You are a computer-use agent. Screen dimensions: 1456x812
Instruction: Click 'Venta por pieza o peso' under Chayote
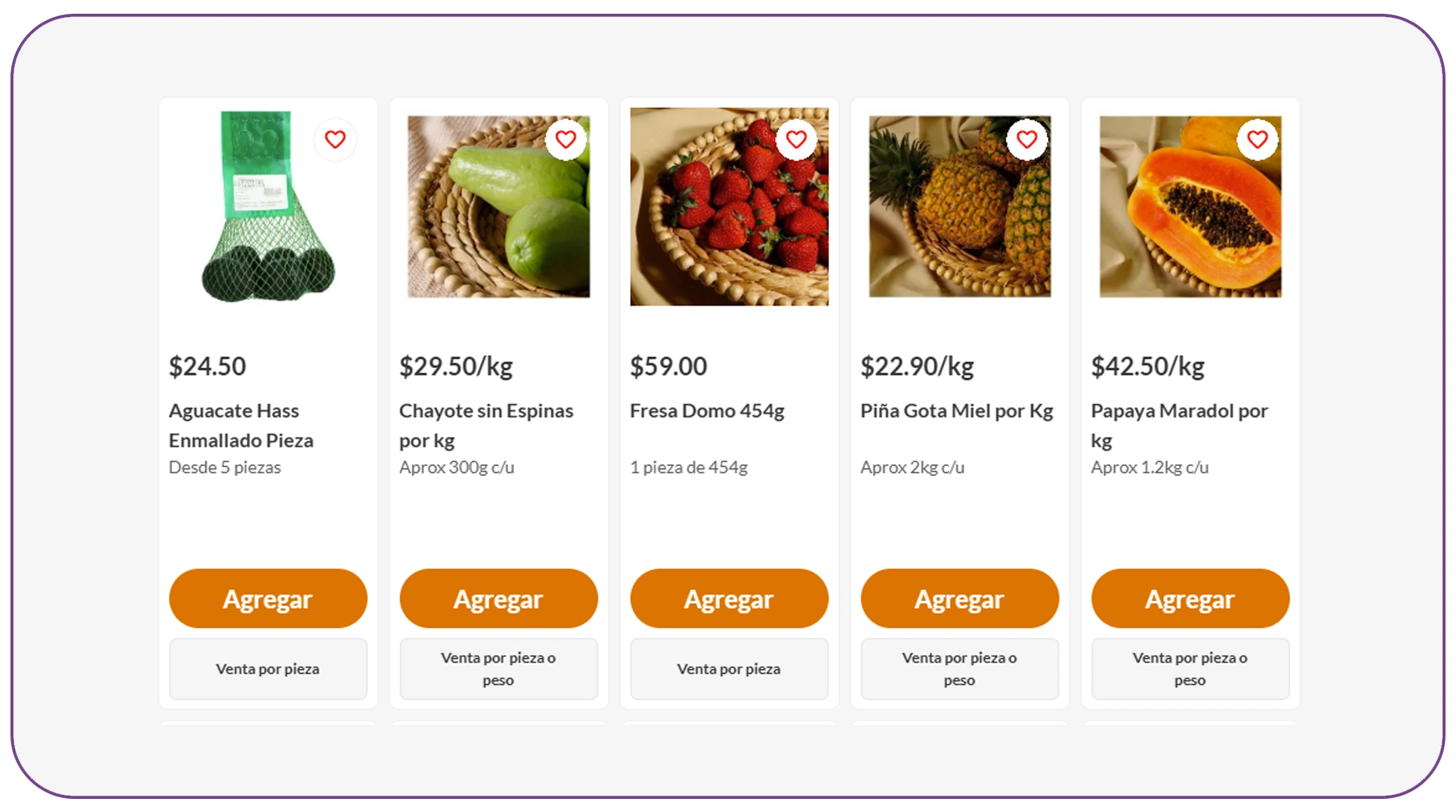(498, 669)
